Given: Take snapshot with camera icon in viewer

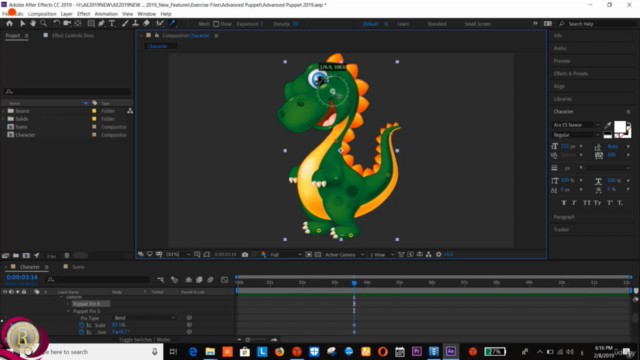Looking at the screenshot, I should (x=245, y=254).
